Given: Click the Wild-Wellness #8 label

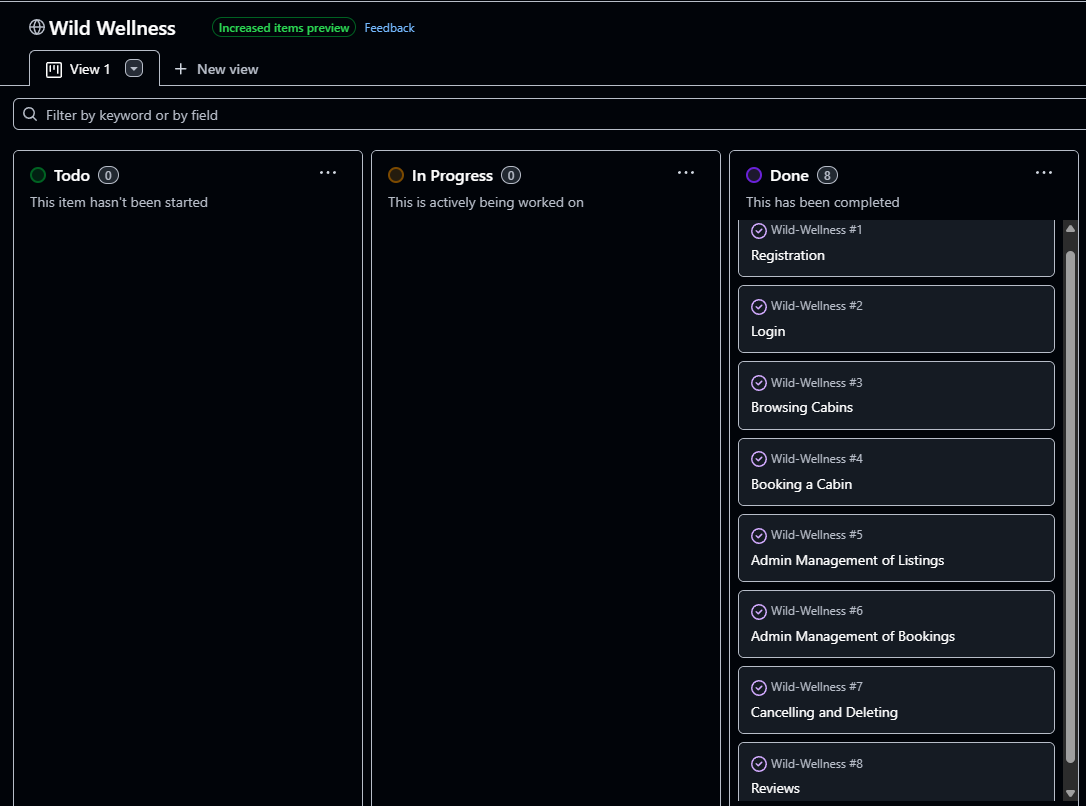Looking at the screenshot, I should tap(817, 764).
